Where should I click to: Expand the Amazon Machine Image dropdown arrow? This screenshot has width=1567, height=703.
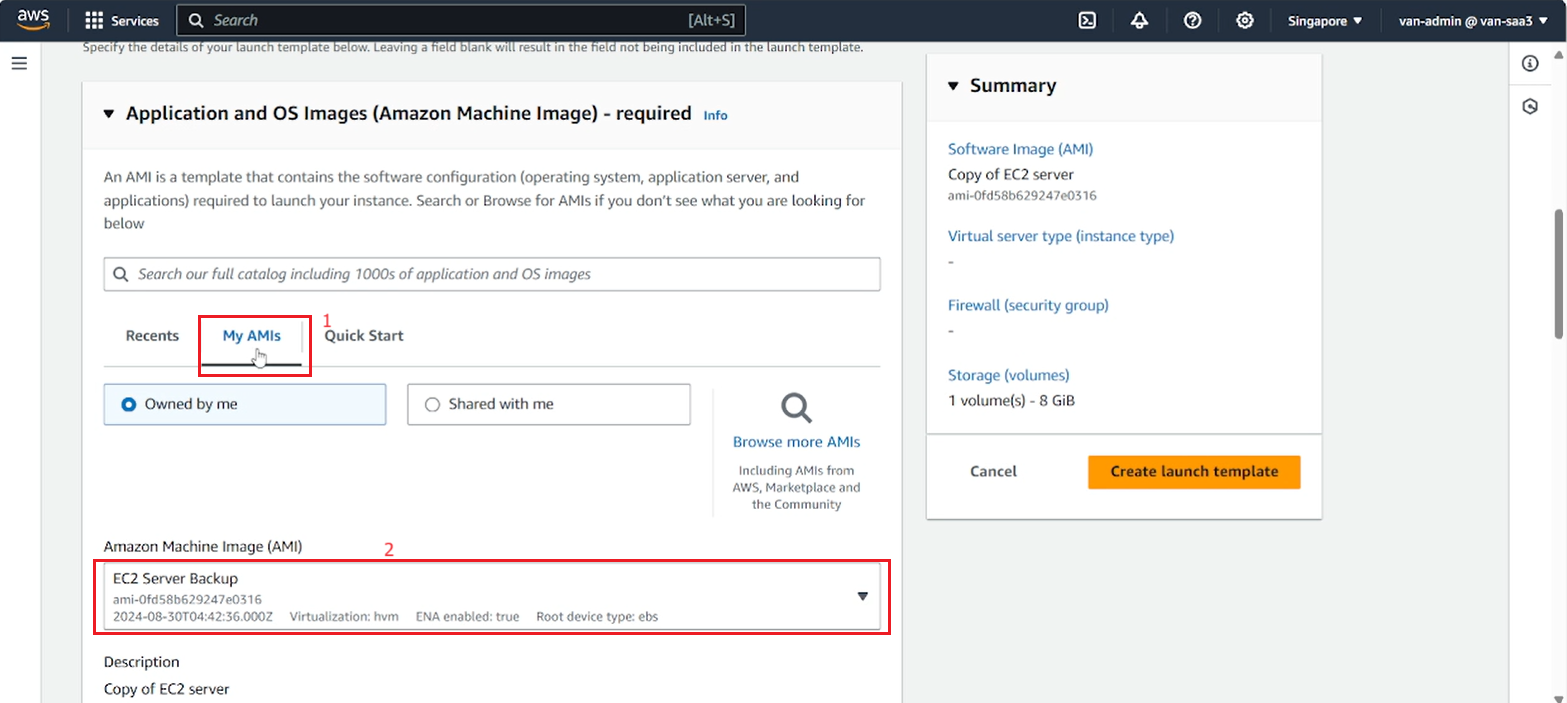(x=862, y=596)
